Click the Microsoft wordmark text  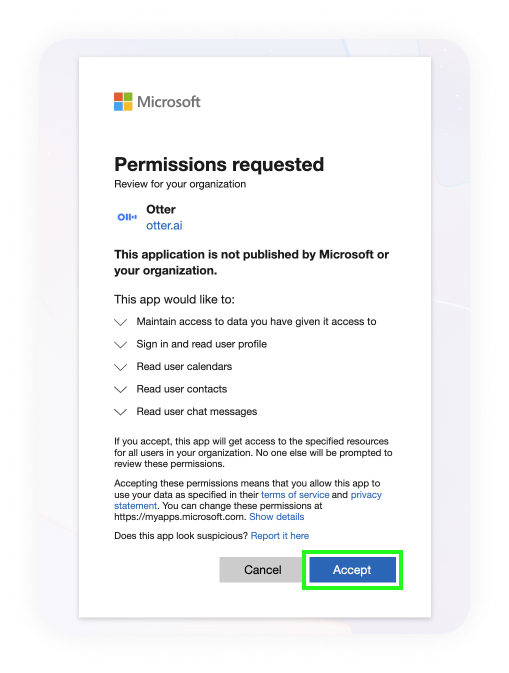pos(169,102)
